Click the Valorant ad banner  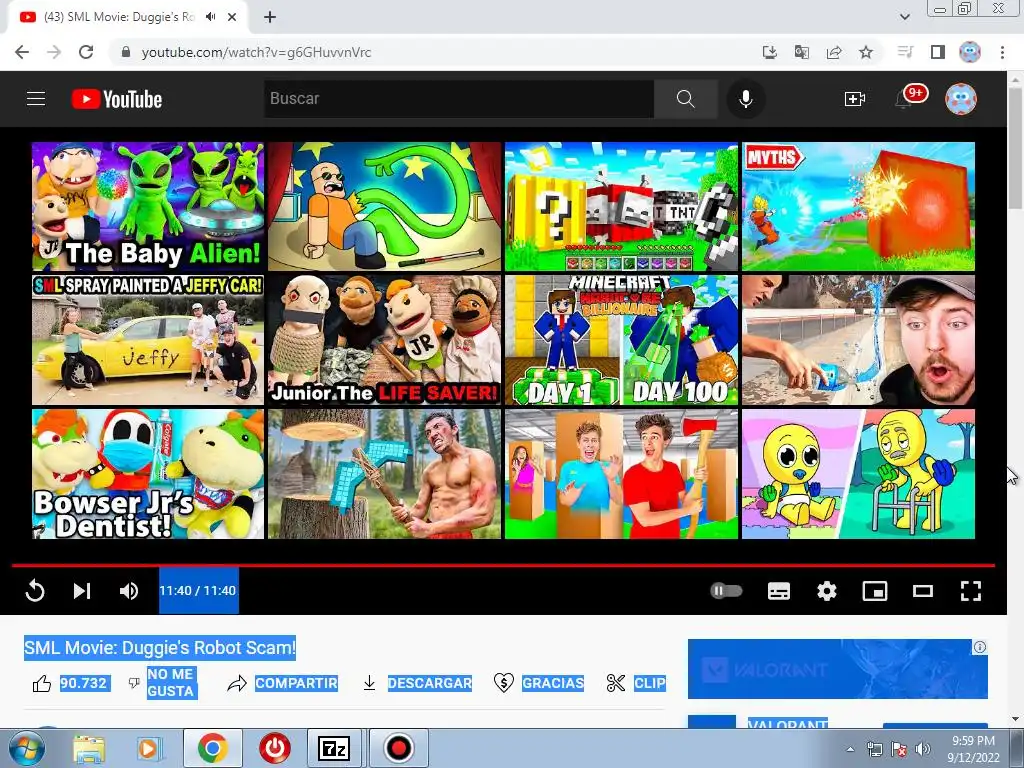(838, 669)
